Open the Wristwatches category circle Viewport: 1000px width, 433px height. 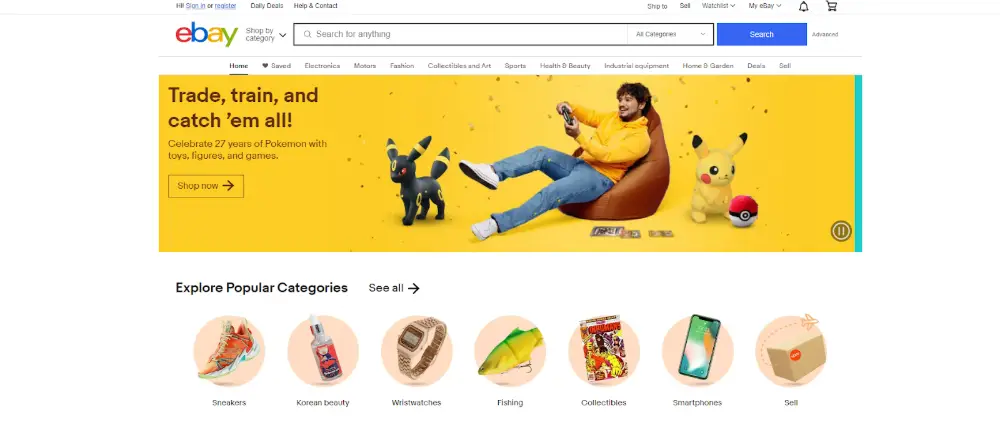point(416,351)
